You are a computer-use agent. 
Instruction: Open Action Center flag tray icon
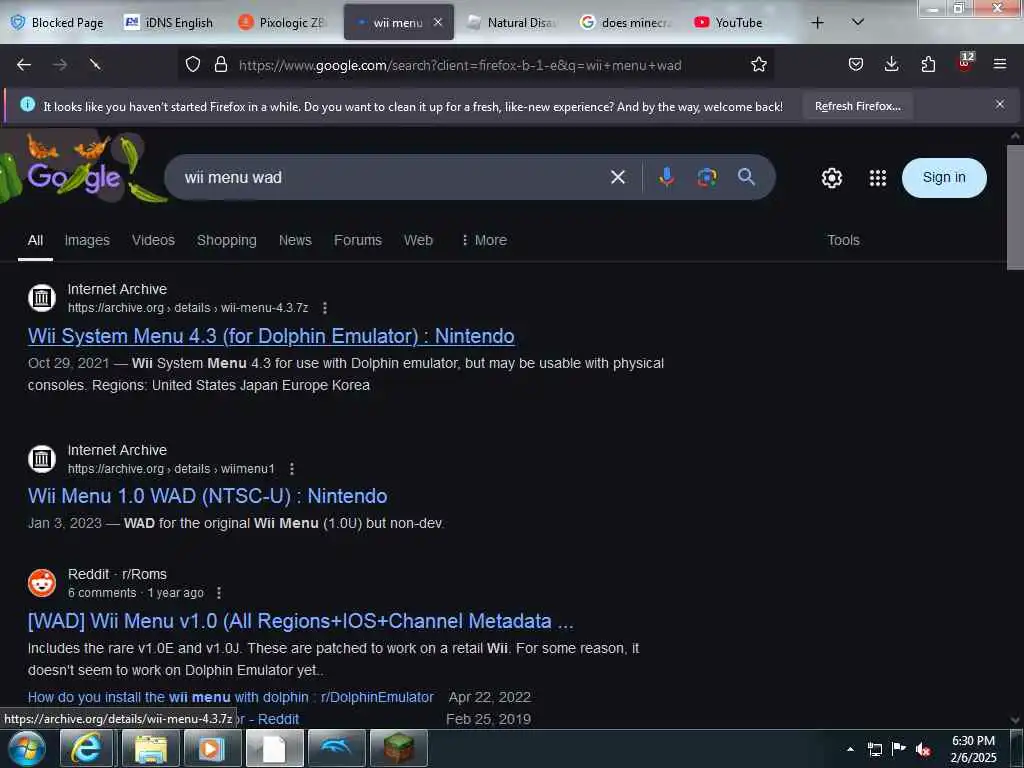(x=899, y=749)
